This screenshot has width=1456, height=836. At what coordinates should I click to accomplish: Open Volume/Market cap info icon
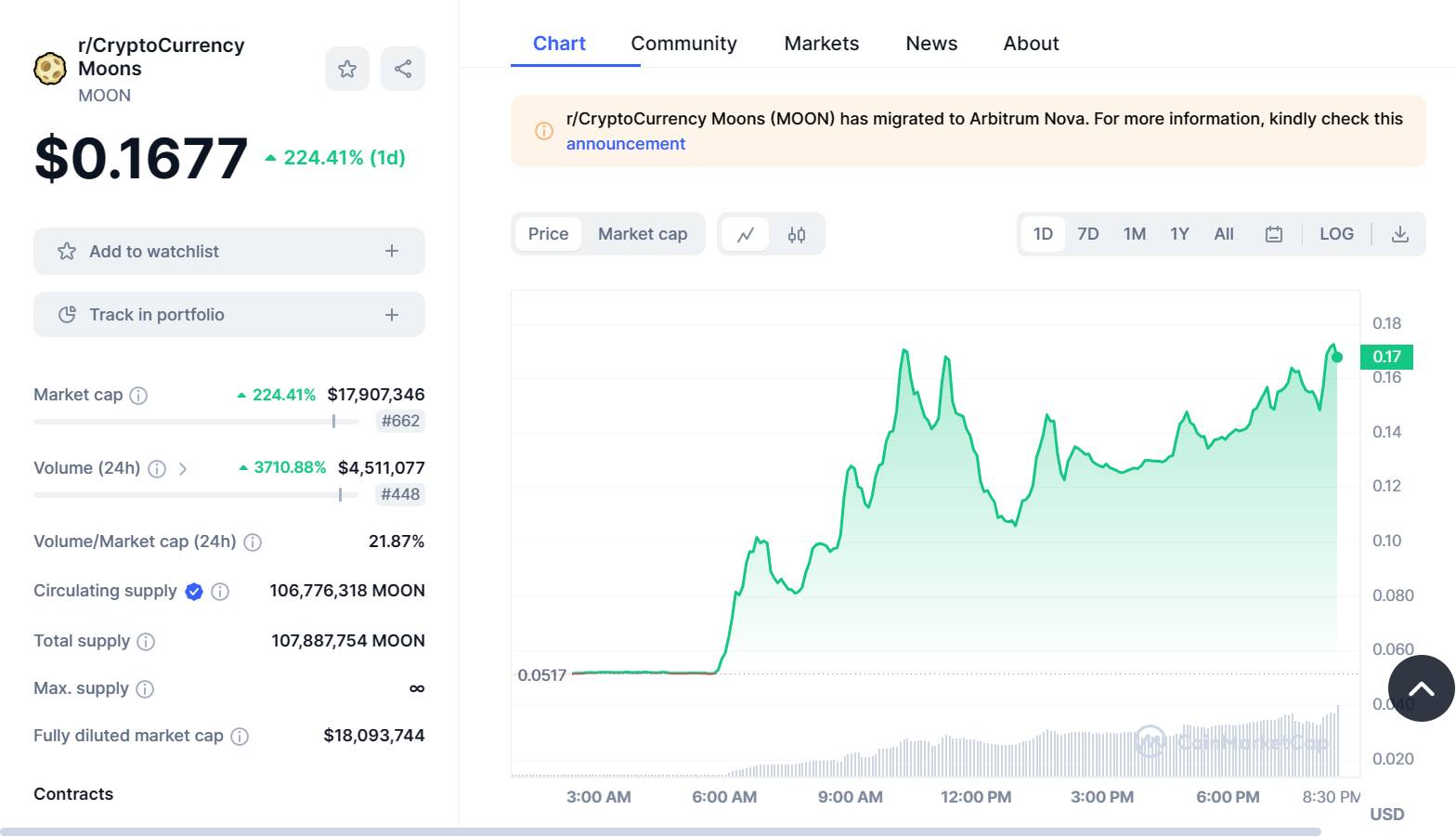coord(253,542)
